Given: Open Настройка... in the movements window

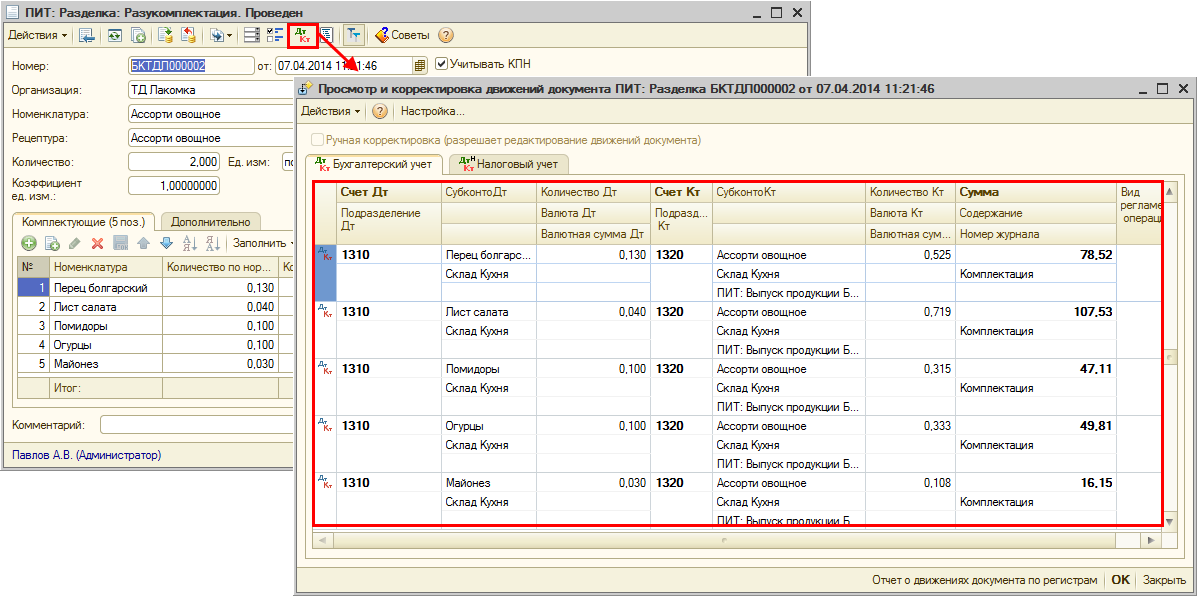Looking at the screenshot, I should 433,111.
